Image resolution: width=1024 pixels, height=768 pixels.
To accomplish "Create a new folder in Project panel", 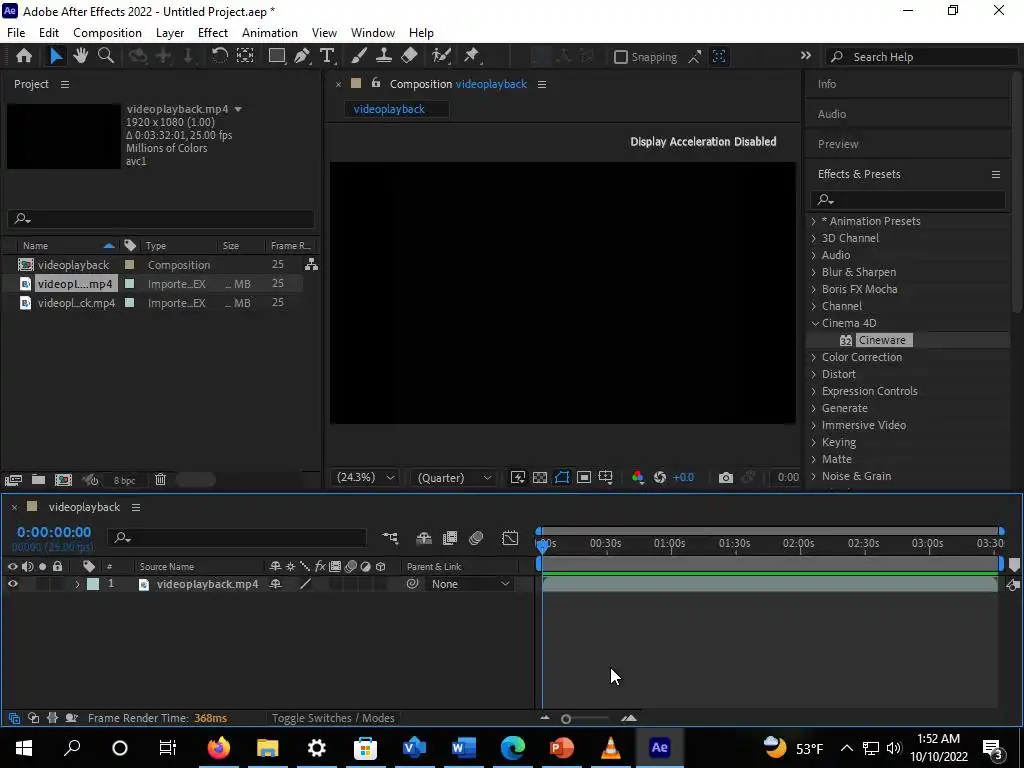I will pyautogui.click(x=39, y=480).
